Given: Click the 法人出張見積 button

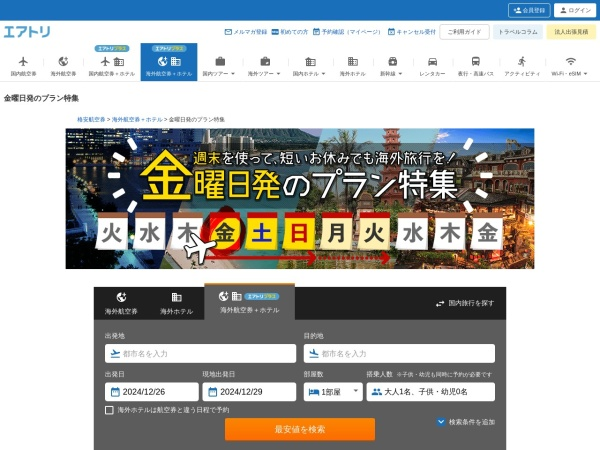Looking at the screenshot, I should pyautogui.click(x=571, y=32).
